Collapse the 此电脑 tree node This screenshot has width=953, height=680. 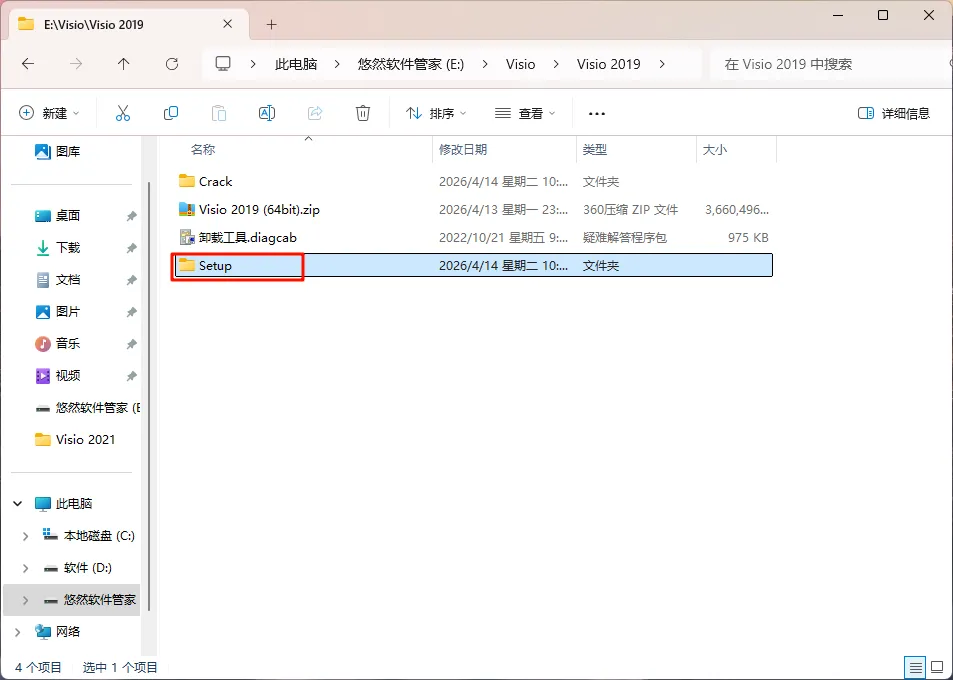click(x=18, y=504)
